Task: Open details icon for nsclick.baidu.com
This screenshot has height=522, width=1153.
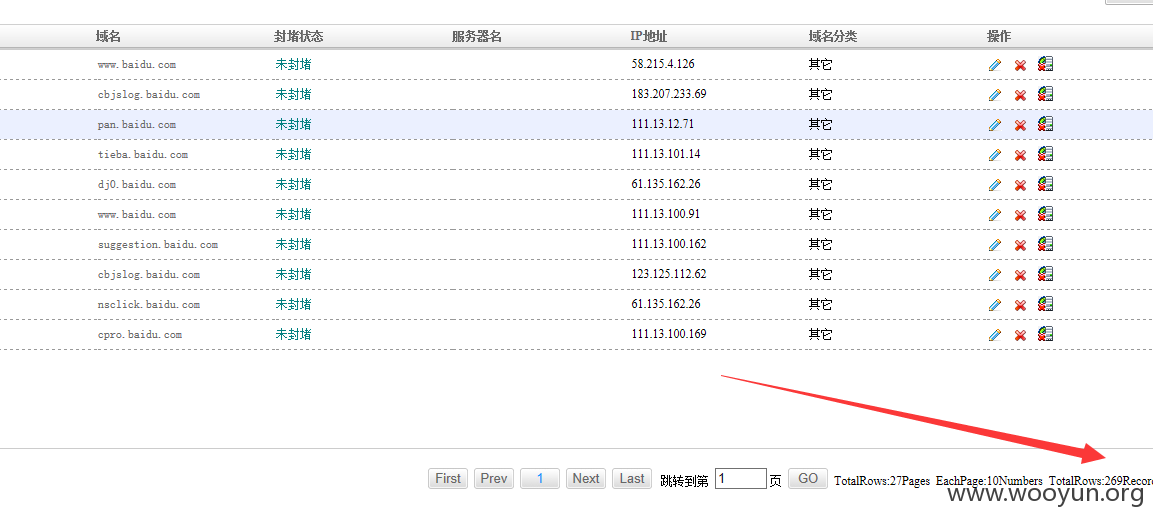Action: [1046, 304]
